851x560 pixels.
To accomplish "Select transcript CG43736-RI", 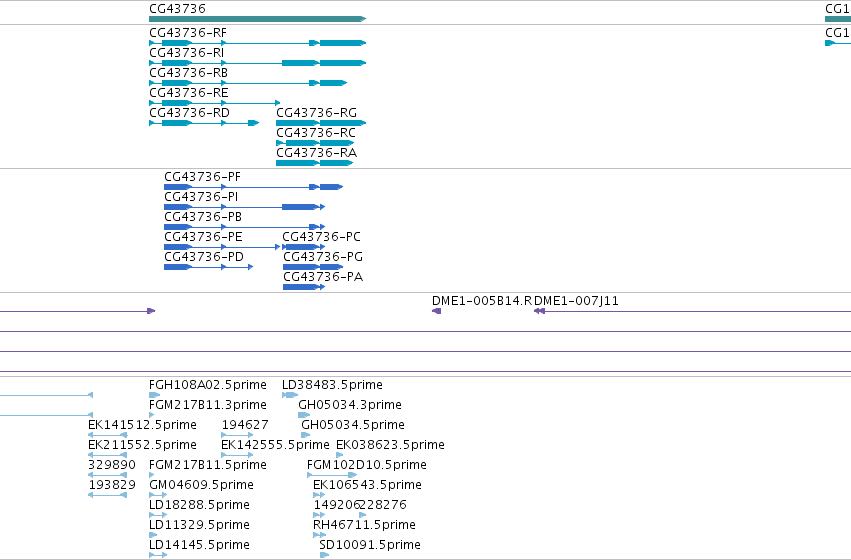I will pos(257,63).
